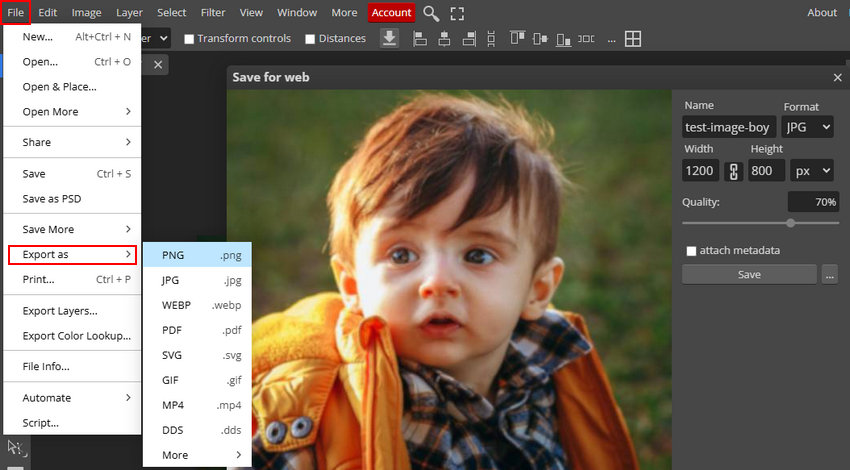Align top edges icon
Image resolution: width=850 pixels, height=470 pixels.
coord(517,38)
